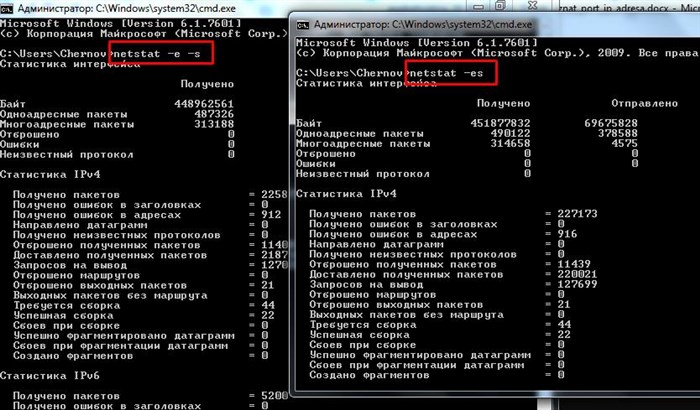Viewport: 700px width, 410px height.
Task: Click the 'Статистика IPv4' heading in the front window
Action: [346, 194]
